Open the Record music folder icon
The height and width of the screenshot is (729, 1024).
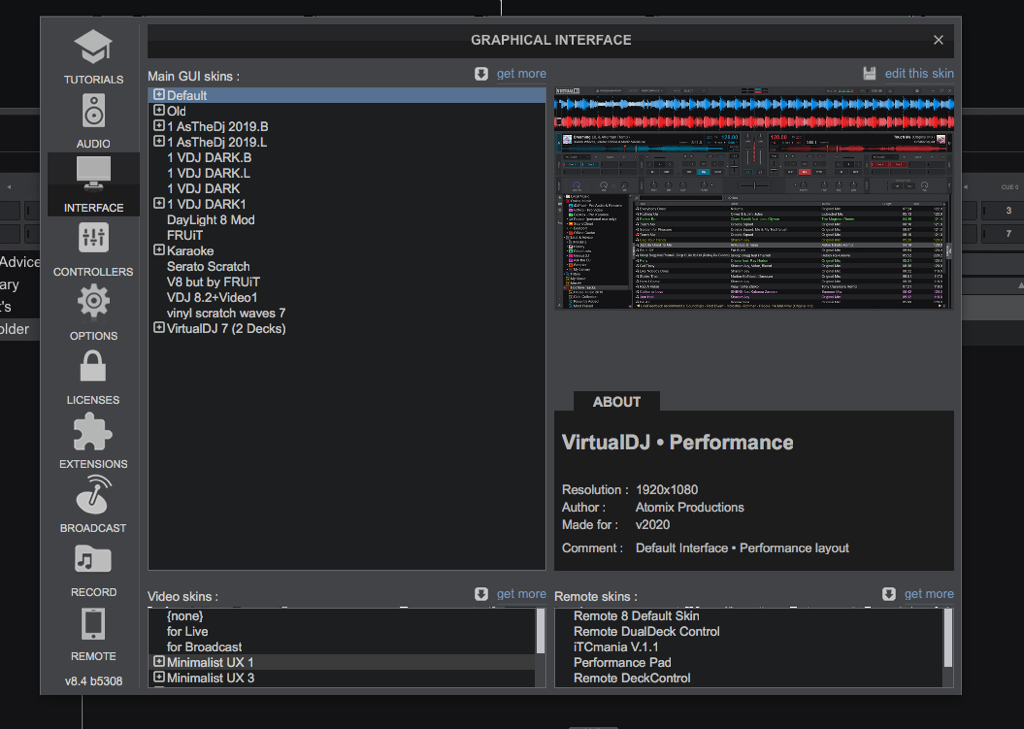click(x=93, y=559)
